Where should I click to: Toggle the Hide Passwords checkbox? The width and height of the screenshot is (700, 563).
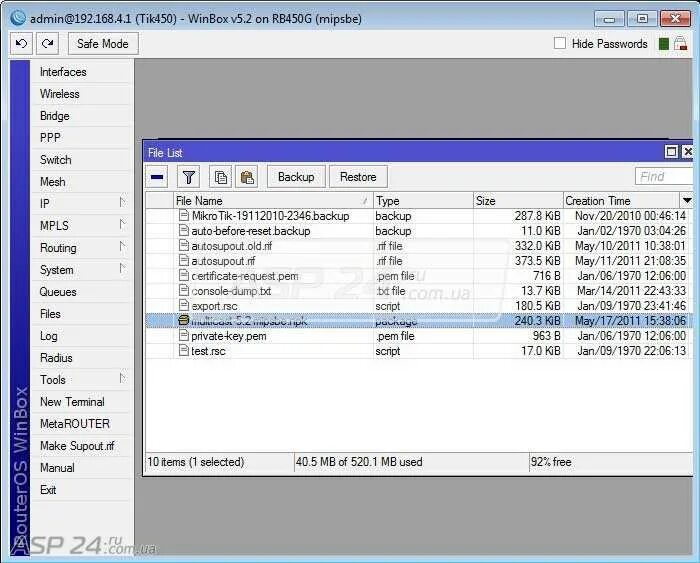coord(559,43)
